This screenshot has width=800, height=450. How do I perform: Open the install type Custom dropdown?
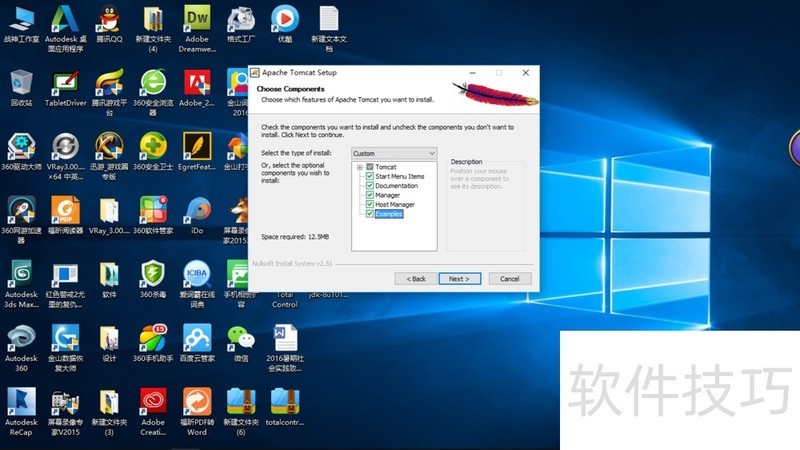click(394, 153)
